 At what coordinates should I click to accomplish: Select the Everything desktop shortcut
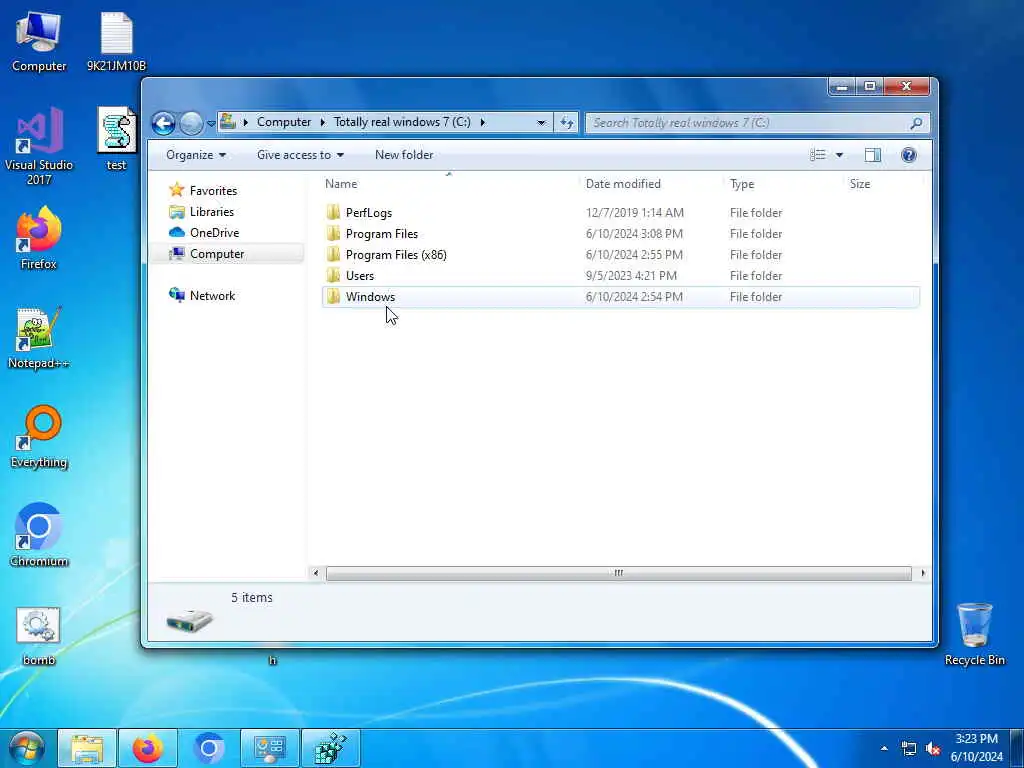tap(39, 436)
